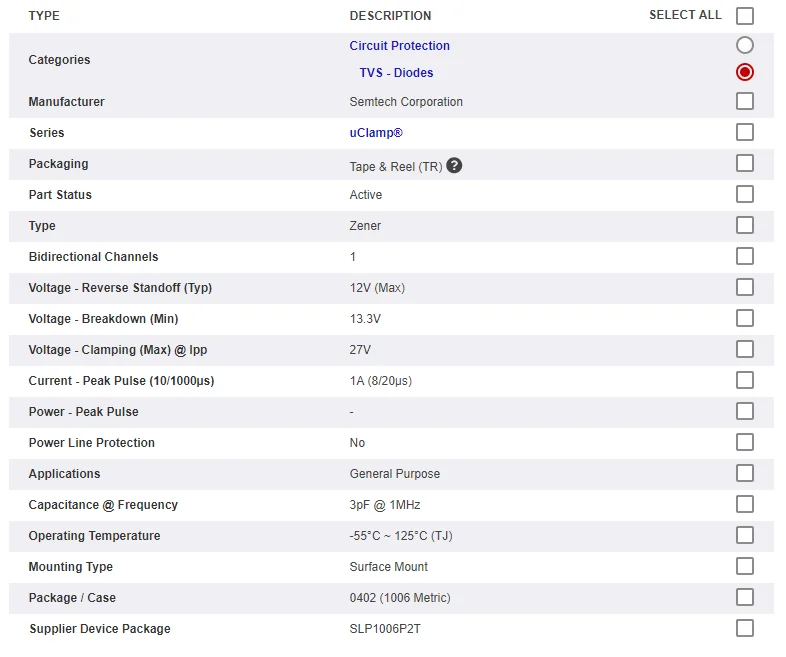
Task: Click the TYPE column header
Action: 44,16
